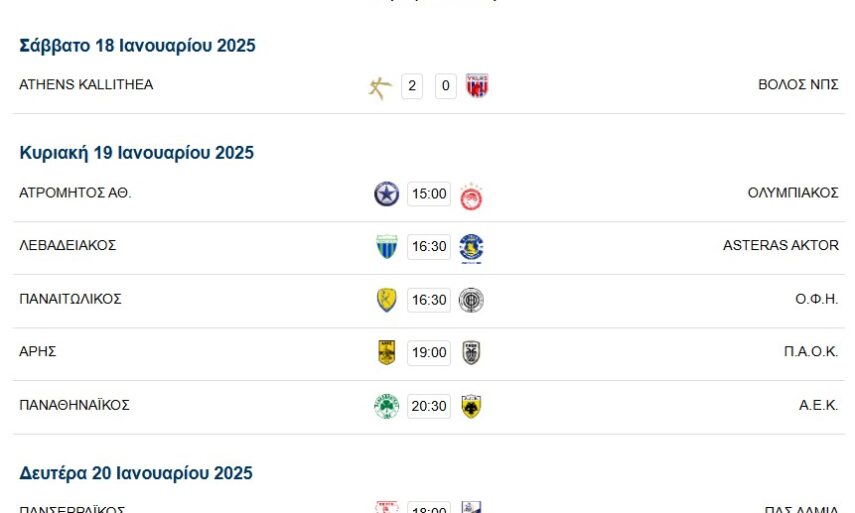Image resolution: width=855 pixels, height=513 pixels.
Task: Click the AEK yellow eagle crest
Action: [x=471, y=406]
